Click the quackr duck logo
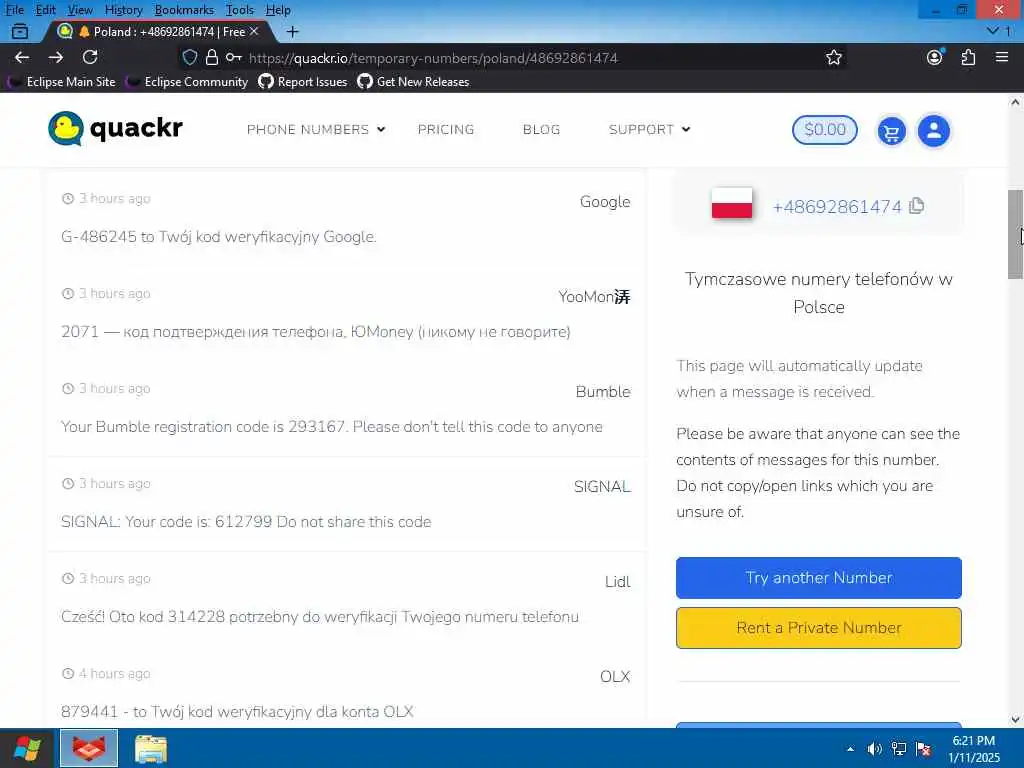1024x768 pixels. (x=116, y=129)
